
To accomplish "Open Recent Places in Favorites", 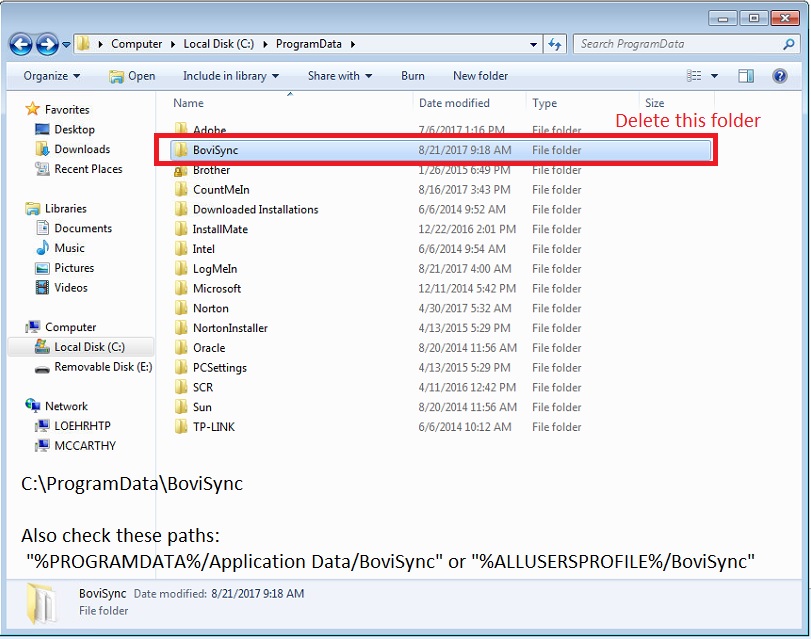I will 88,169.
